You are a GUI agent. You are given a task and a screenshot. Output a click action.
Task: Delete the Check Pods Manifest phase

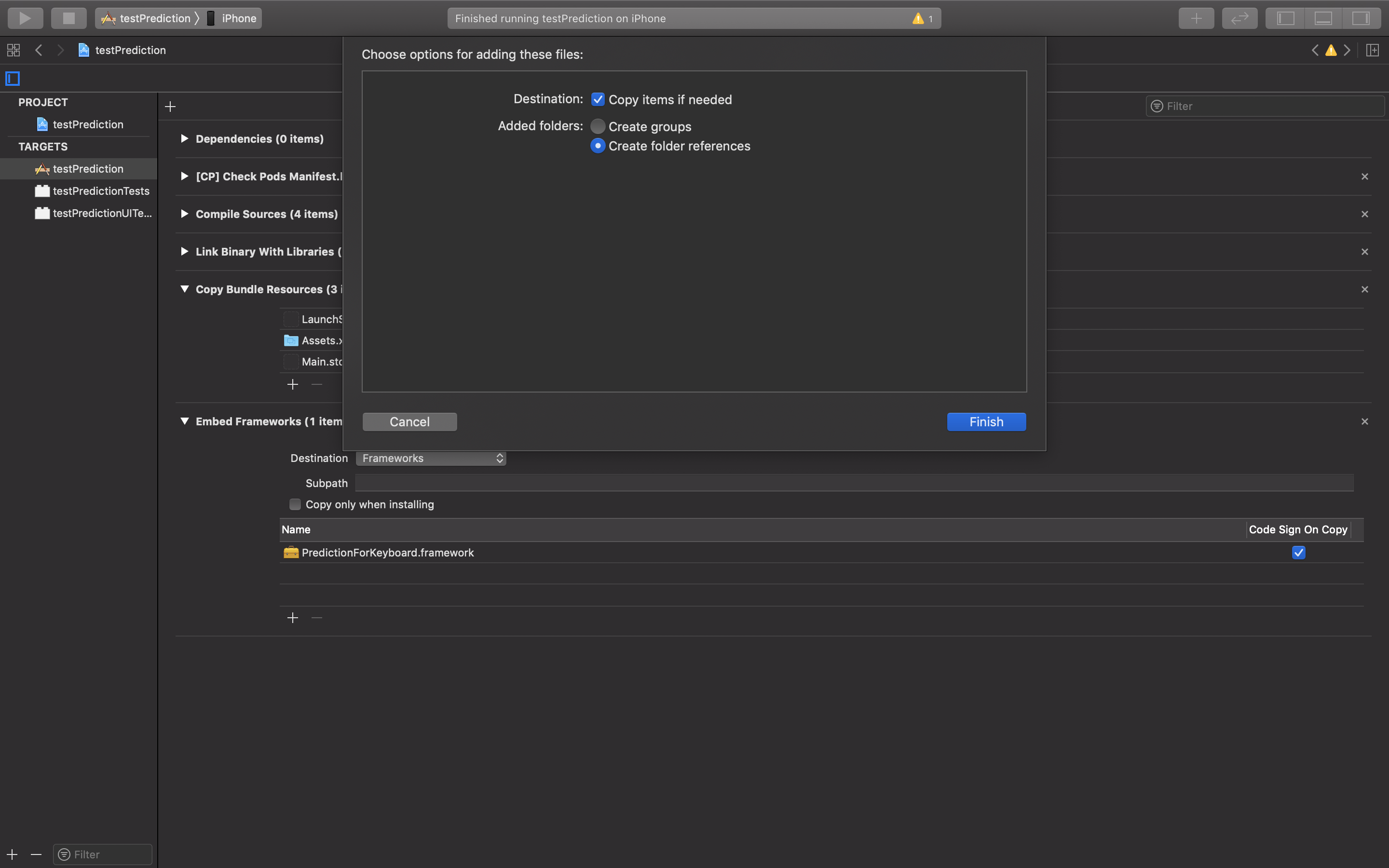tap(1365, 176)
